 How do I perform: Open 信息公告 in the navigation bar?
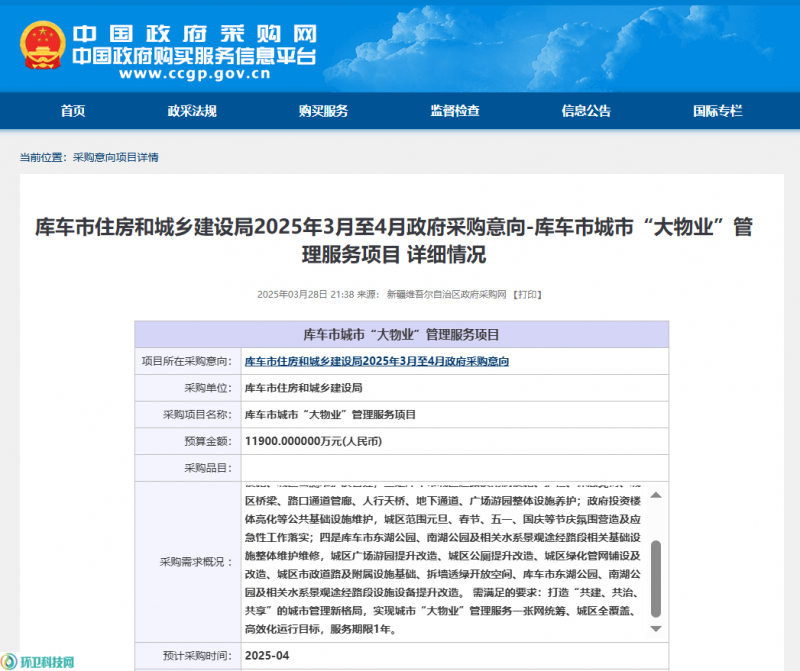pos(586,111)
